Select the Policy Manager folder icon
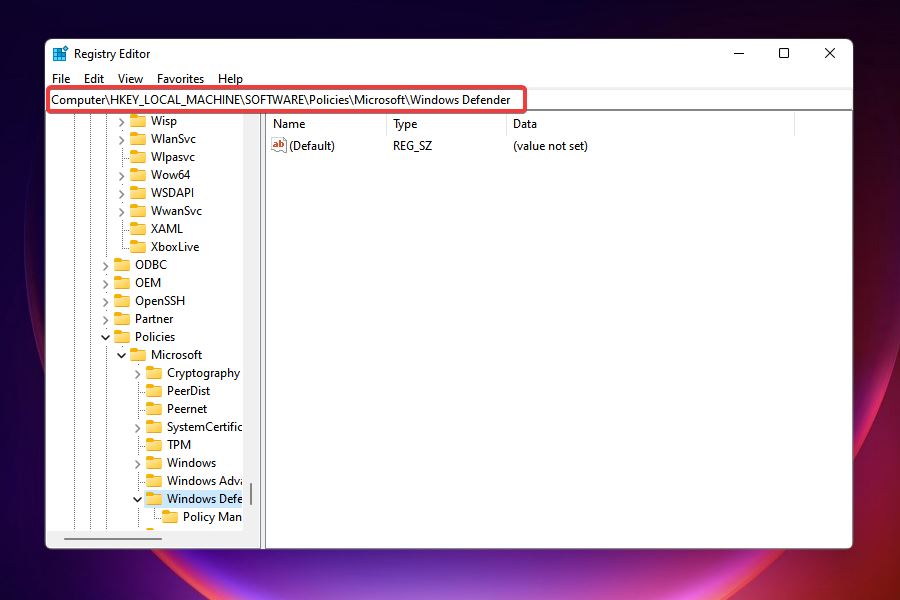The image size is (900, 600). tap(171, 516)
